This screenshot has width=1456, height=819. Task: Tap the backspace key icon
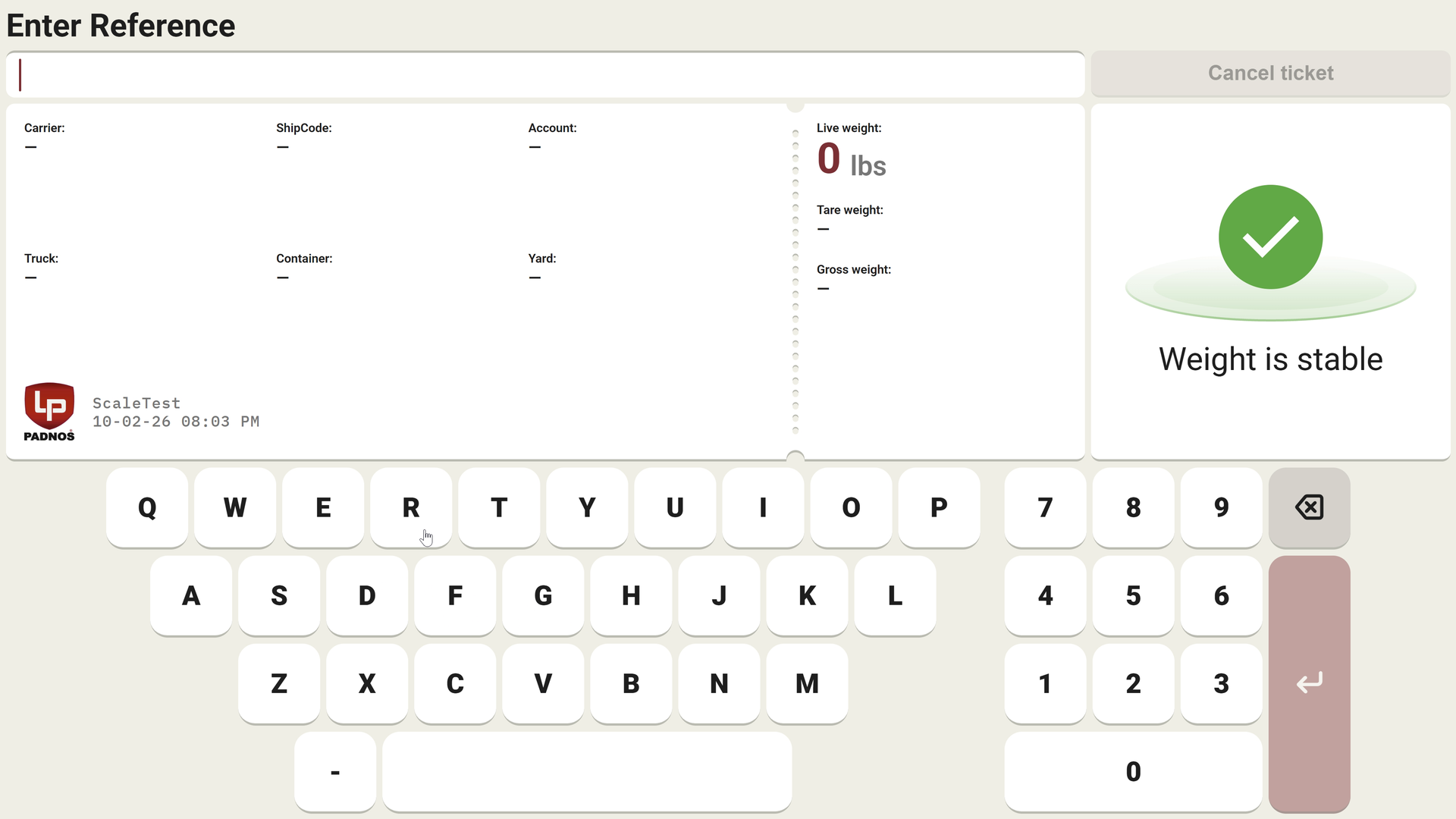tap(1309, 507)
